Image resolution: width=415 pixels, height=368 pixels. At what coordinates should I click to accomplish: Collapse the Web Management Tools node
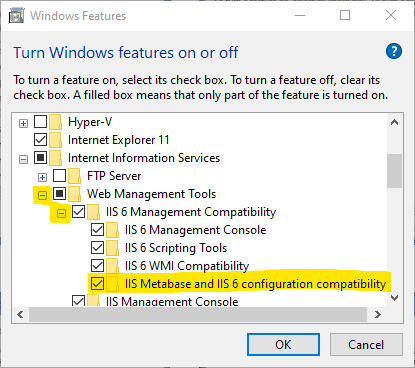point(42,195)
